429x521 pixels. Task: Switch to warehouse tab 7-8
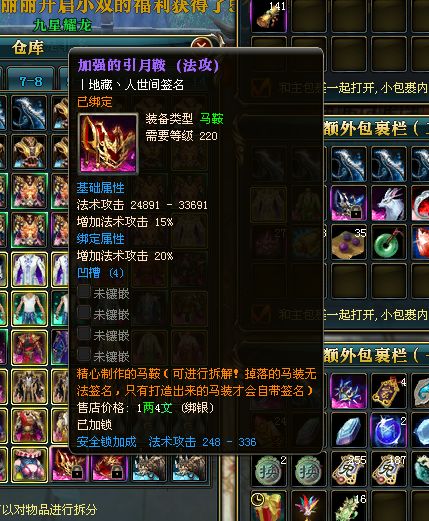click(x=31, y=81)
